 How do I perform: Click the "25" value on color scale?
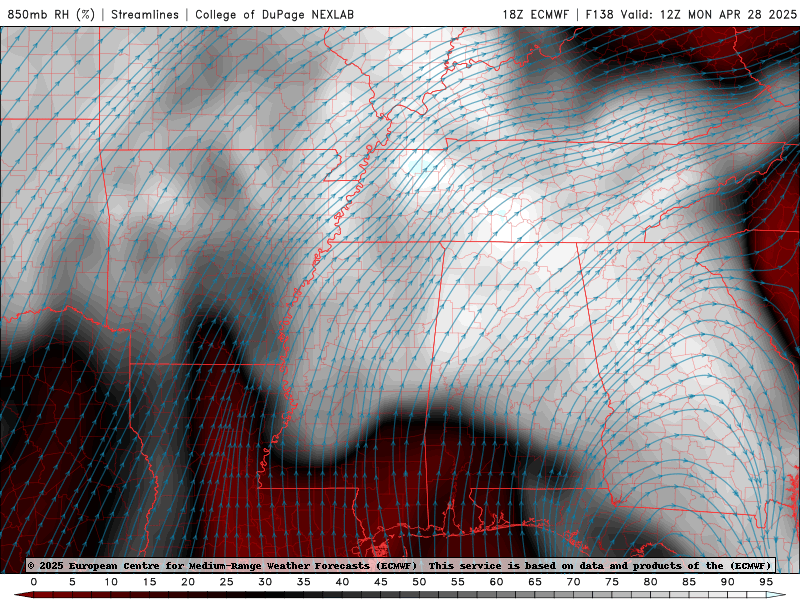tap(227, 582)
